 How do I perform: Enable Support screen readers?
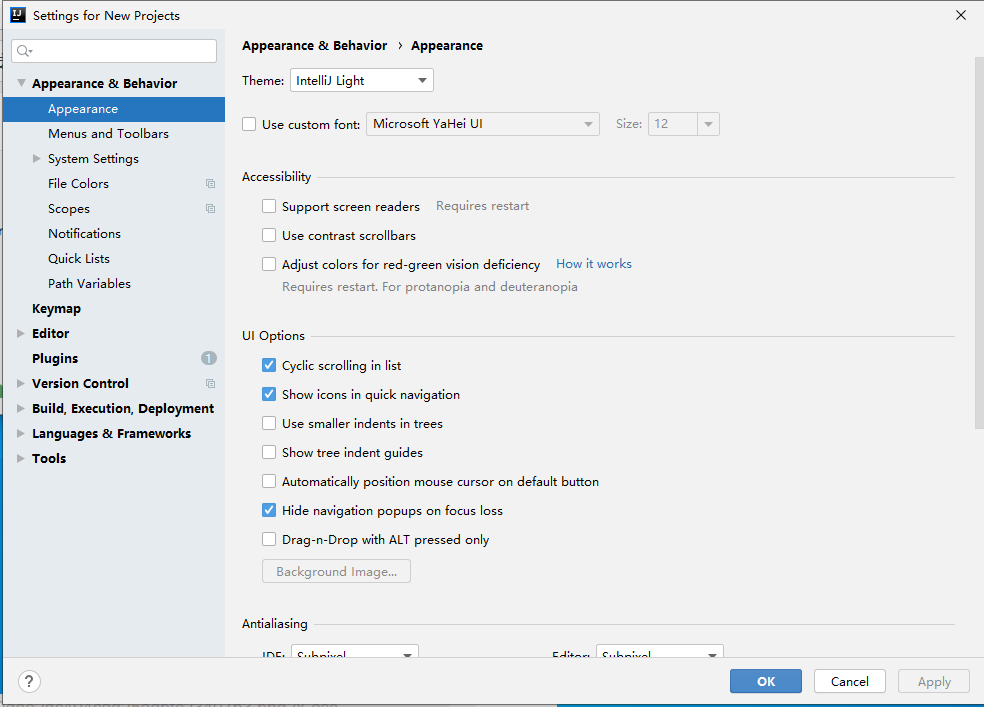(x=269, y=206)
